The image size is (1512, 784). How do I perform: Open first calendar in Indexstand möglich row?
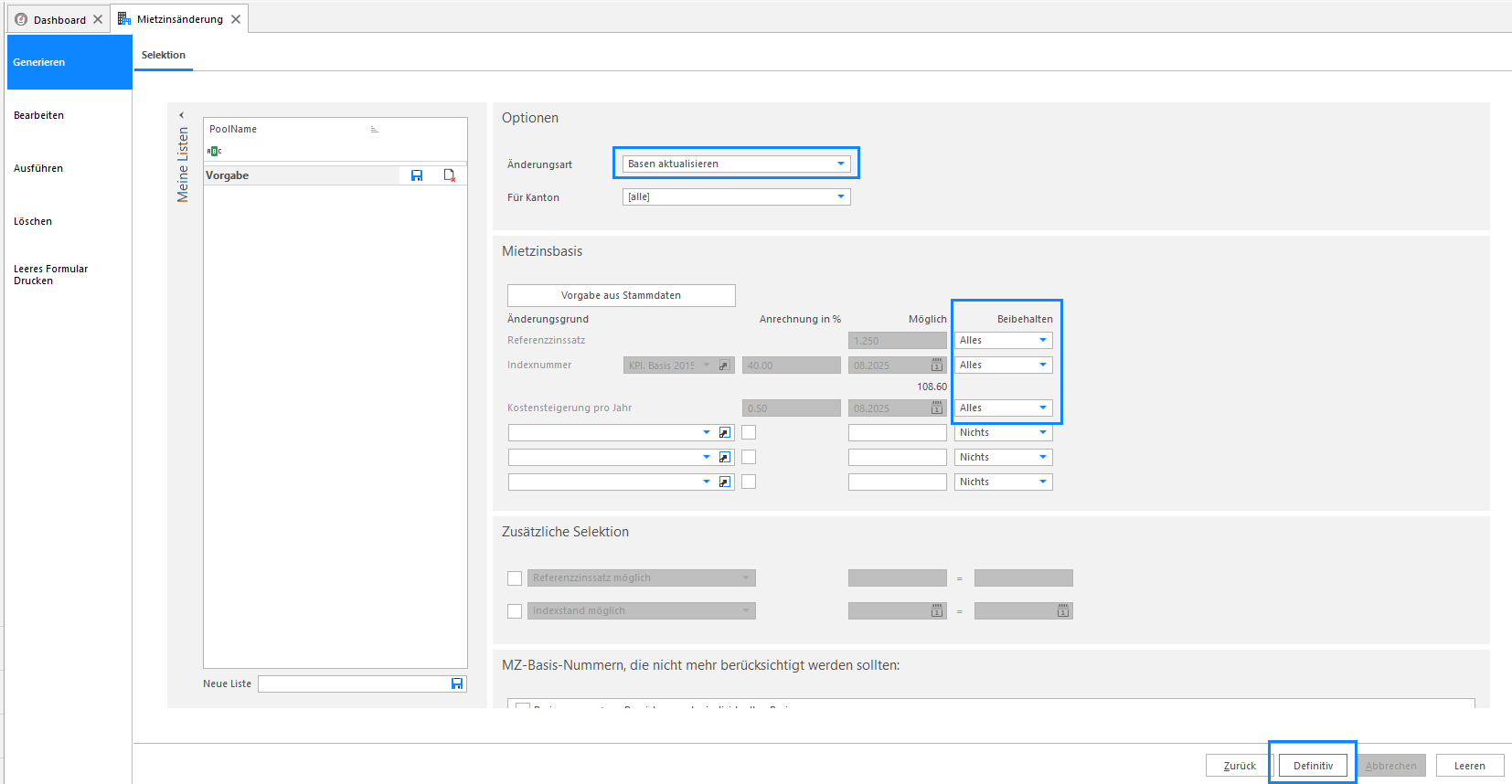tap(937, 610)
